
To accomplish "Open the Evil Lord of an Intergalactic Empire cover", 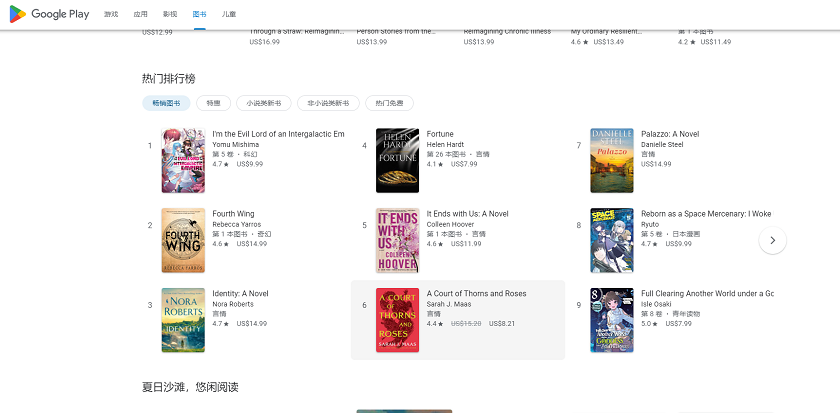I will (x=183, y=161).
